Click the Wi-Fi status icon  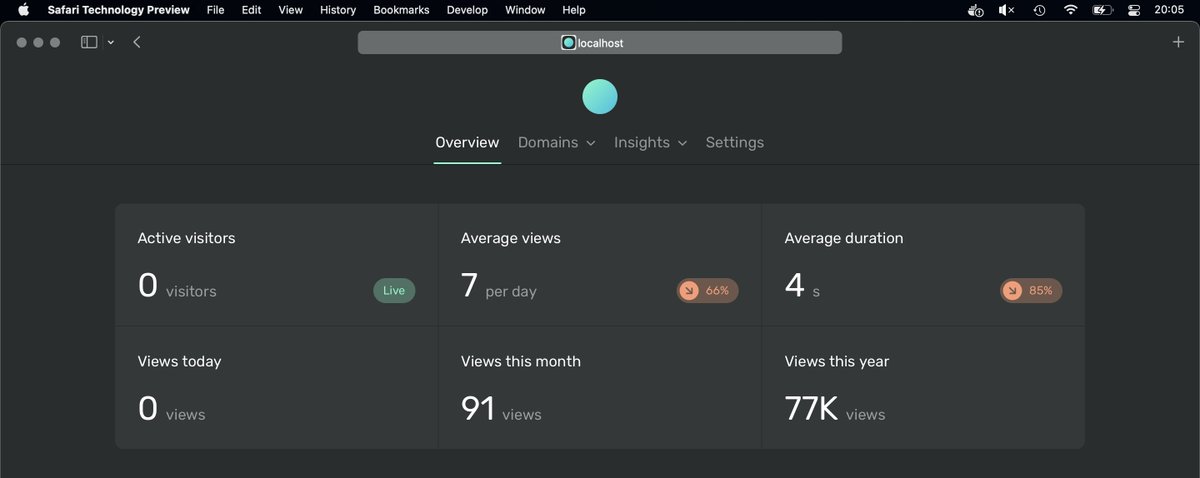click(1071, 10)
